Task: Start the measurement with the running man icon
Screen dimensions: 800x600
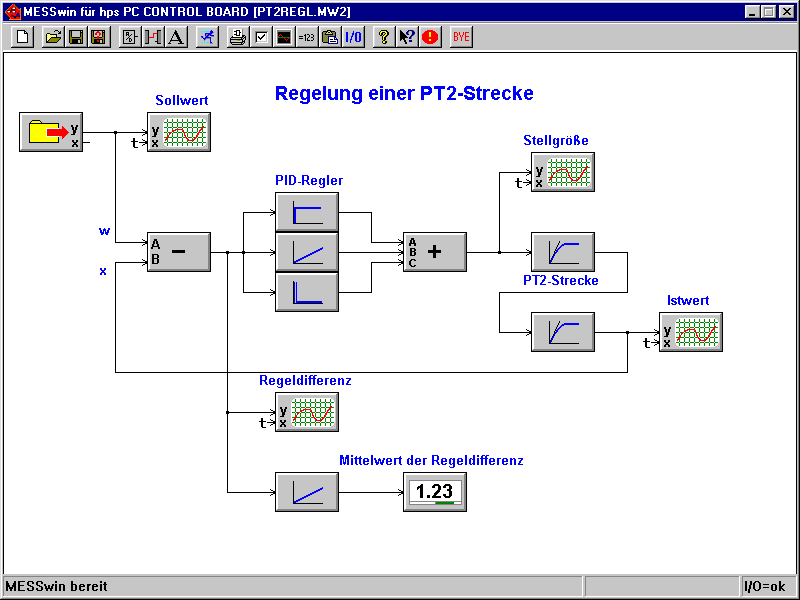Action: point(206,37)
